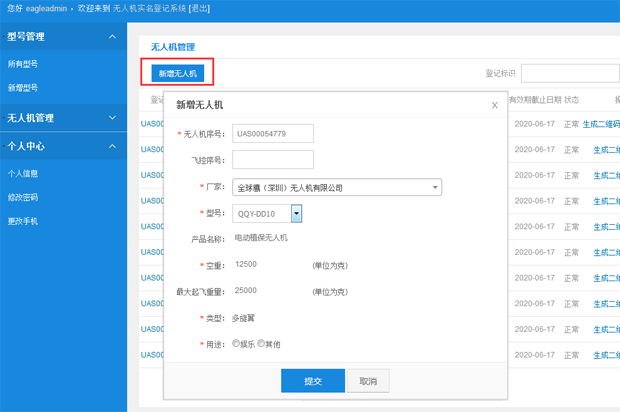Click the 有效期截止日期 column header
Viewport: 620px width, 412px height.
pos(535,100)
